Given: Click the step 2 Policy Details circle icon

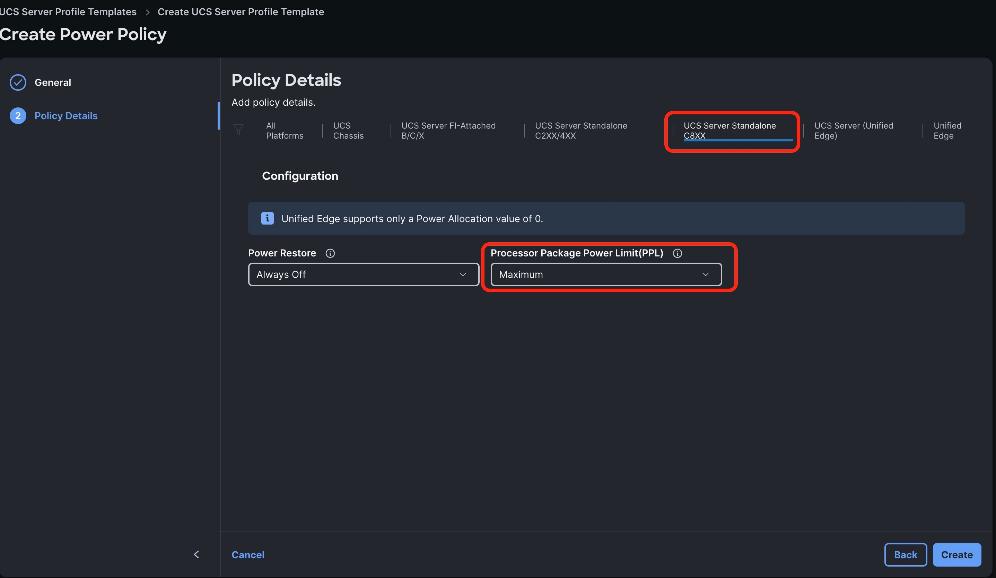Looking at the screenshot, I should [18, 116].
